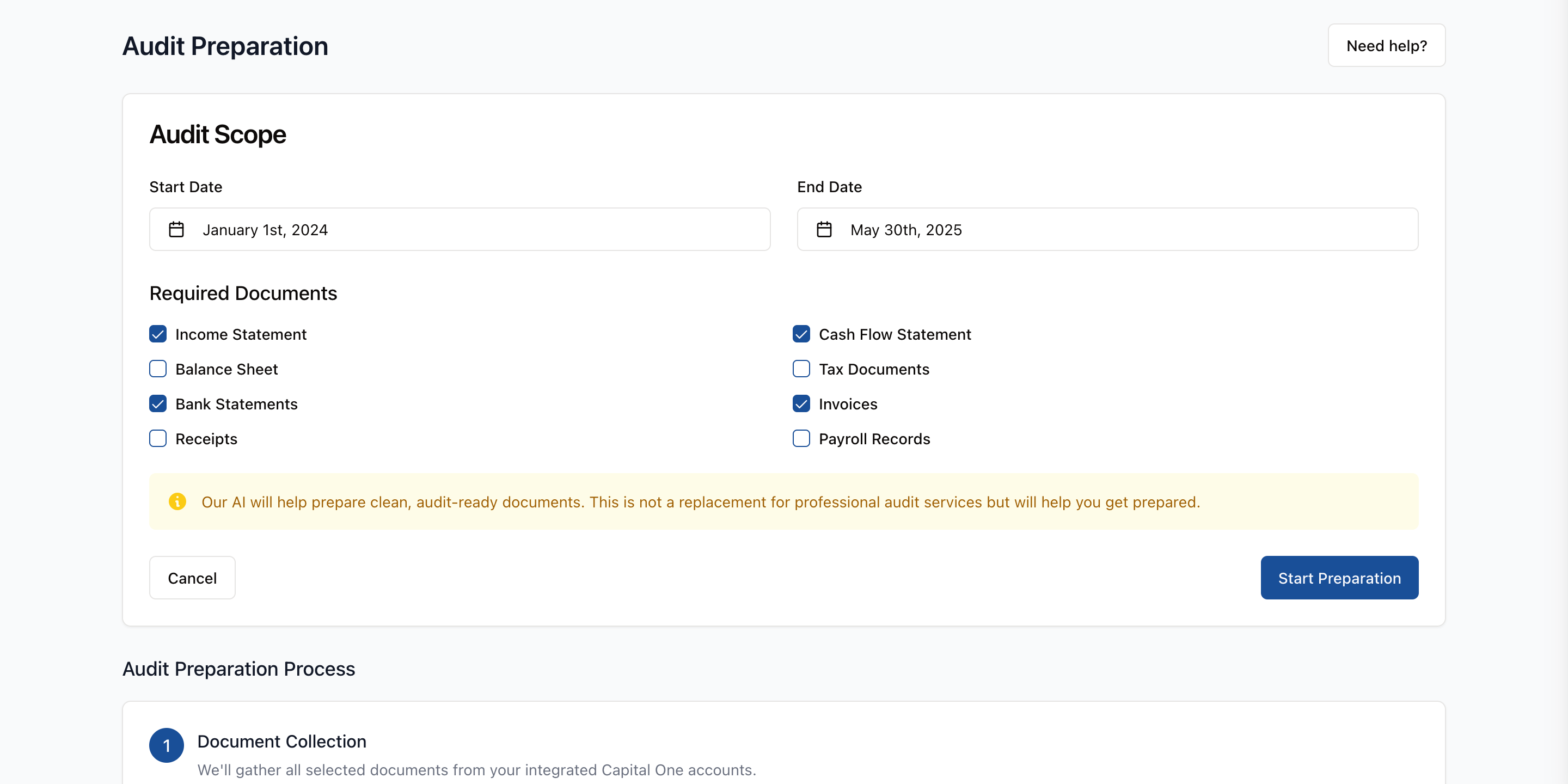Click the Tax Documents label text
The height and width of the screenshot is (784, 1568).
click(x=873, y=370)
